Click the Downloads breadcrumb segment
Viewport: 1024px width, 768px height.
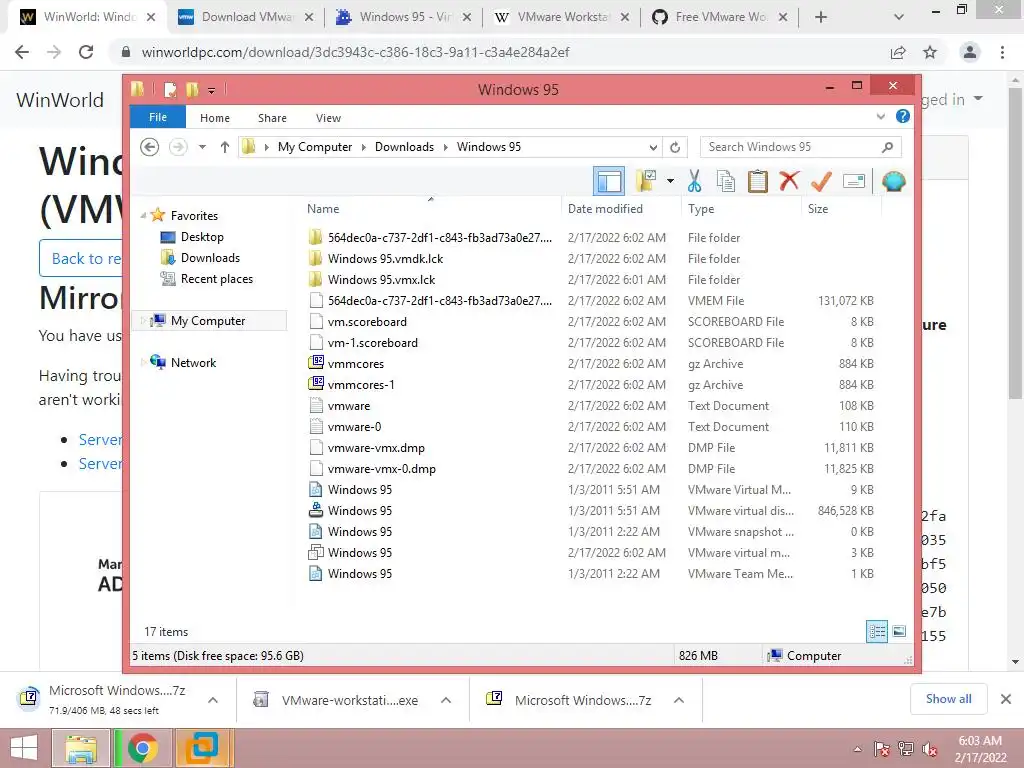(404, 147)
